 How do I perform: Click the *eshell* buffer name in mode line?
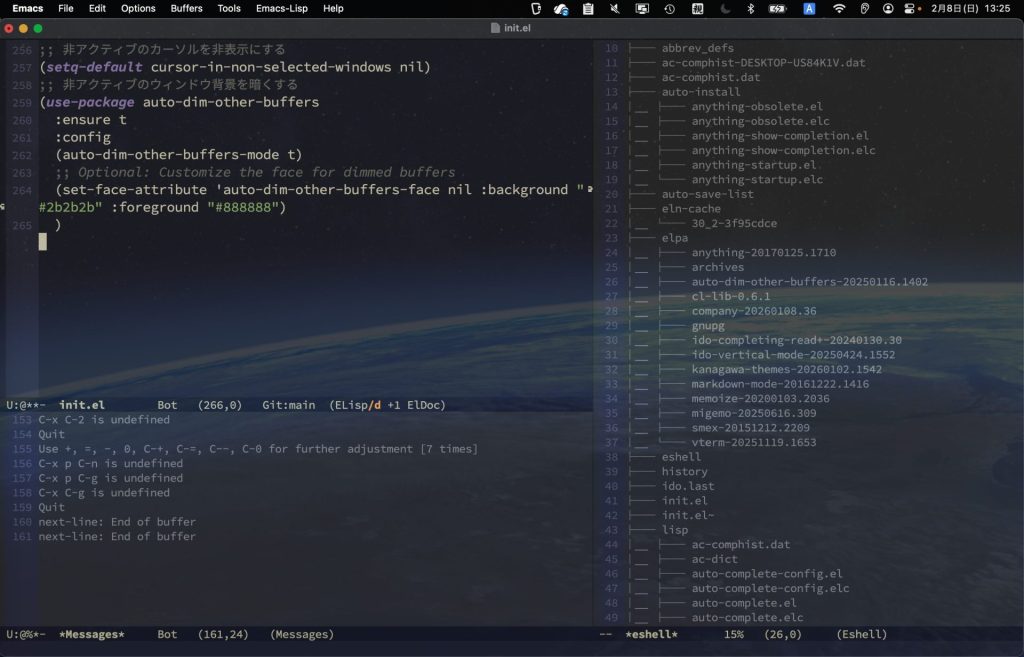pos(651,634)
